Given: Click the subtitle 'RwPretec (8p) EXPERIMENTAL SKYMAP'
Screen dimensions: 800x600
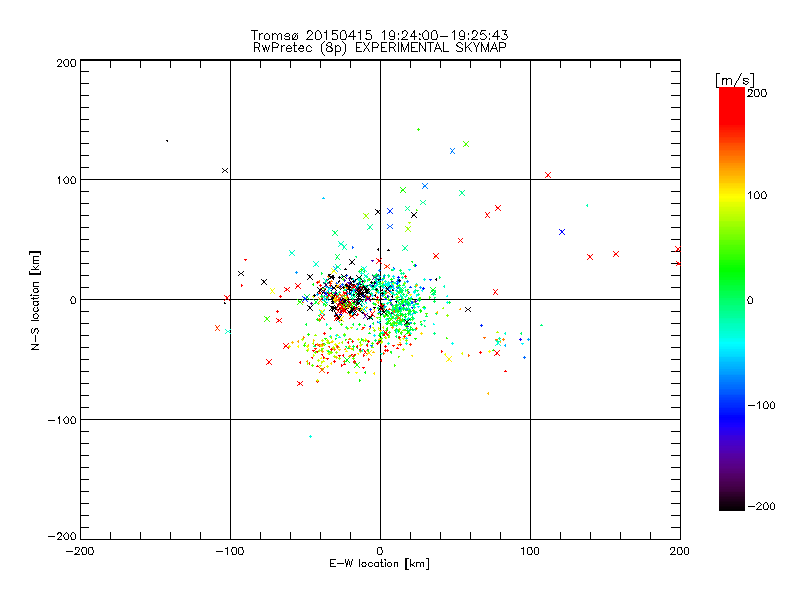Looking at the screenshot, I should (380, 48).
